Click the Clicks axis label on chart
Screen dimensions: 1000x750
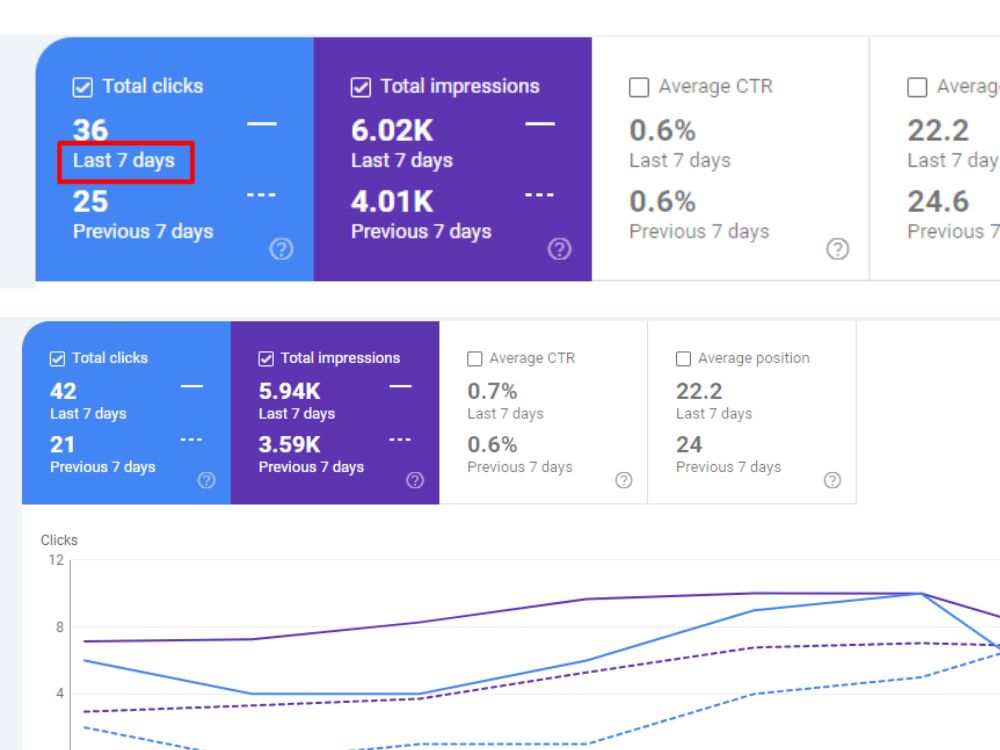click(x=59, y=540)
